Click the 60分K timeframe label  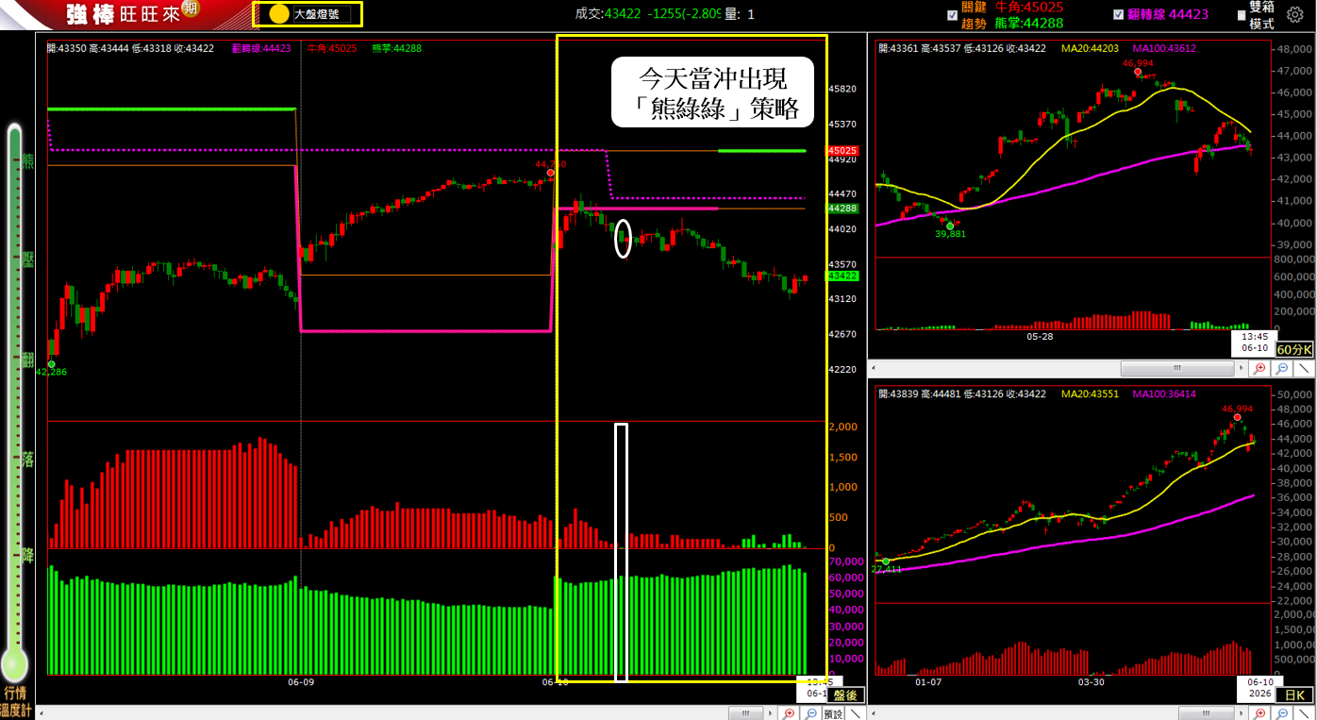pos(1295,350)
